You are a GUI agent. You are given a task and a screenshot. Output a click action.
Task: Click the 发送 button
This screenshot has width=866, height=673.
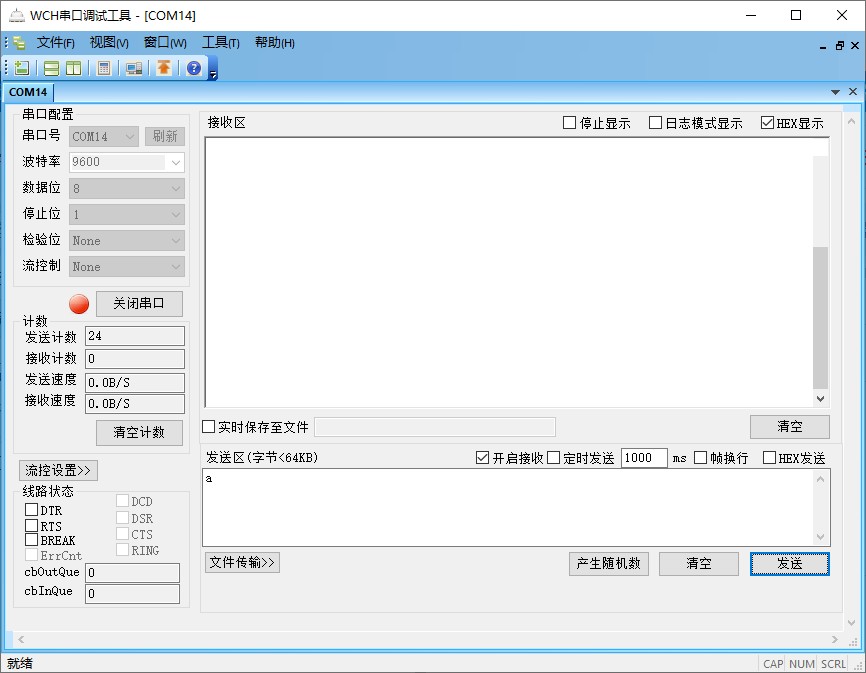[790, 564]
